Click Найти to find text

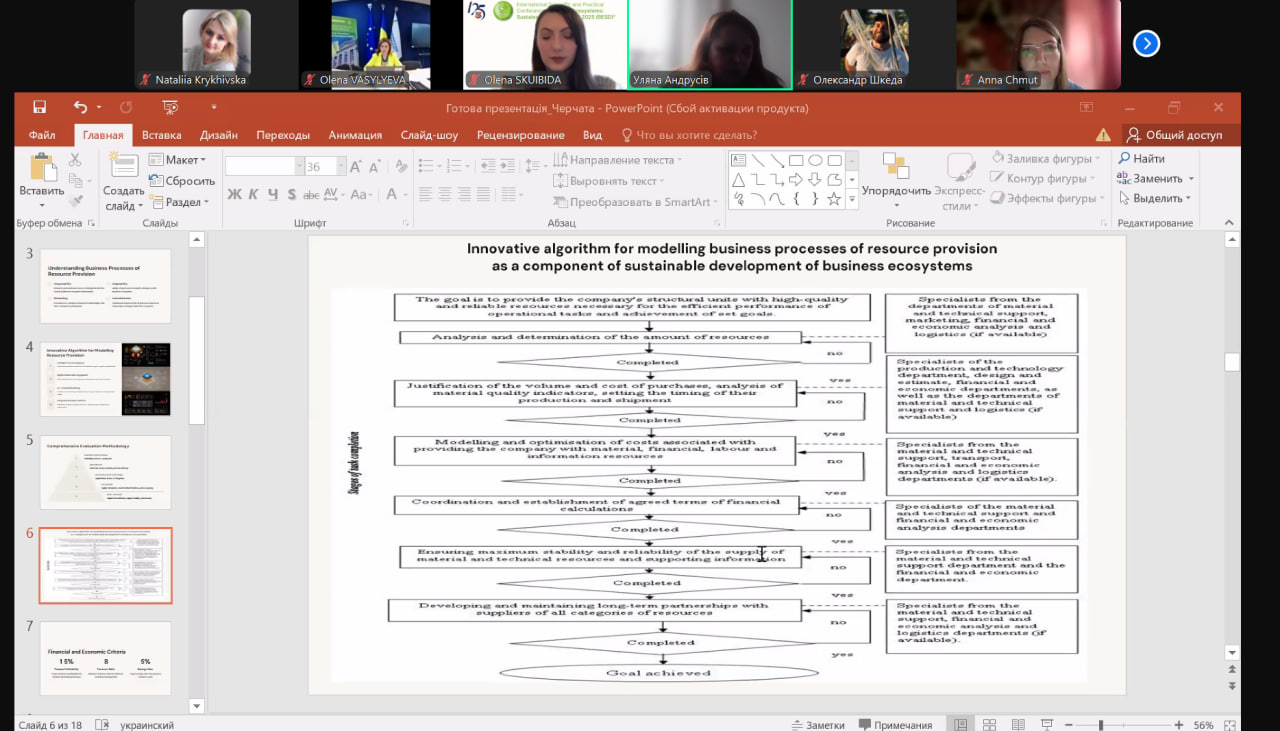pyautogui.click(x=1141, y=158)
